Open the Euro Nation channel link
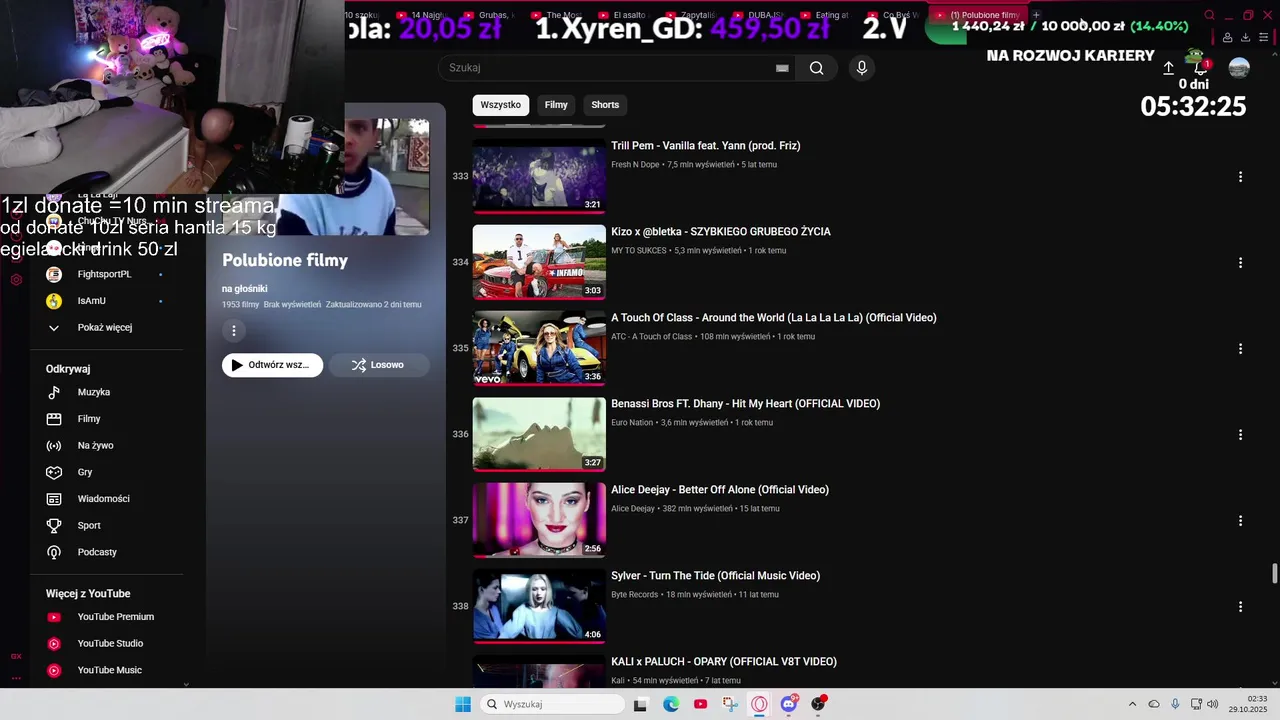The width and height of the screenshot is (1280, 720). click(632, 423)
